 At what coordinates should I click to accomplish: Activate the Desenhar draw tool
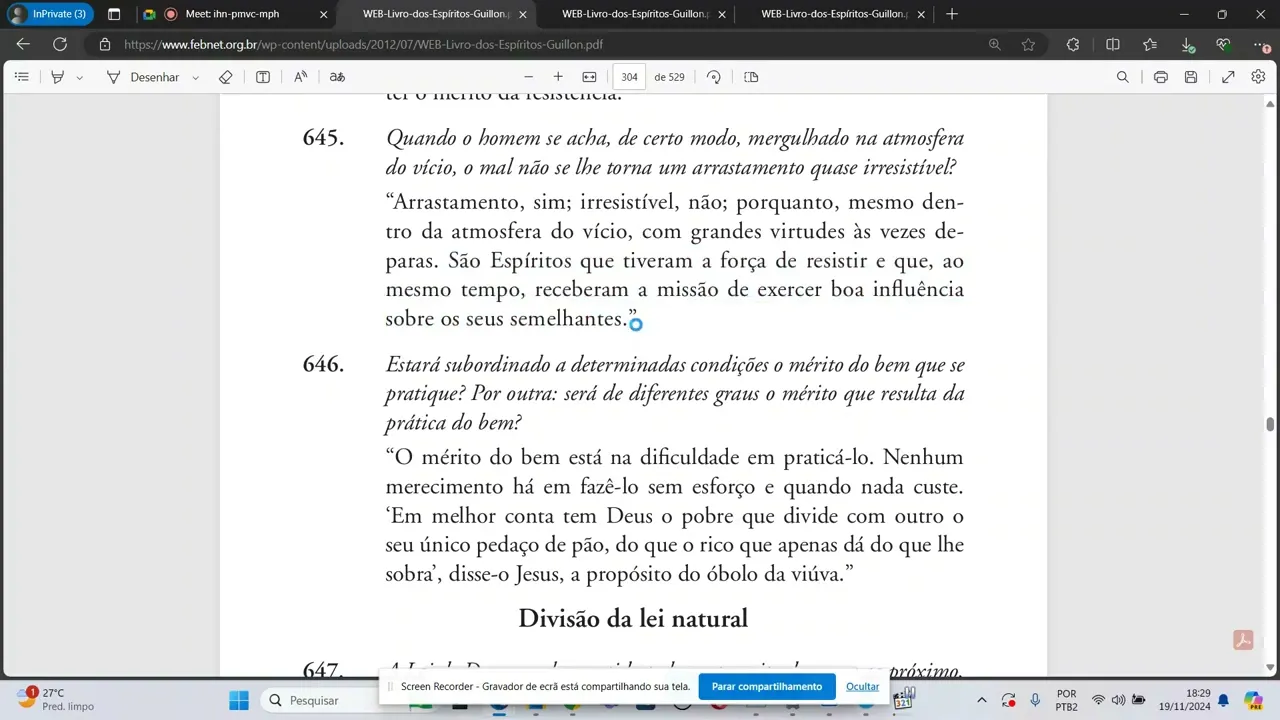pos(143,77)
